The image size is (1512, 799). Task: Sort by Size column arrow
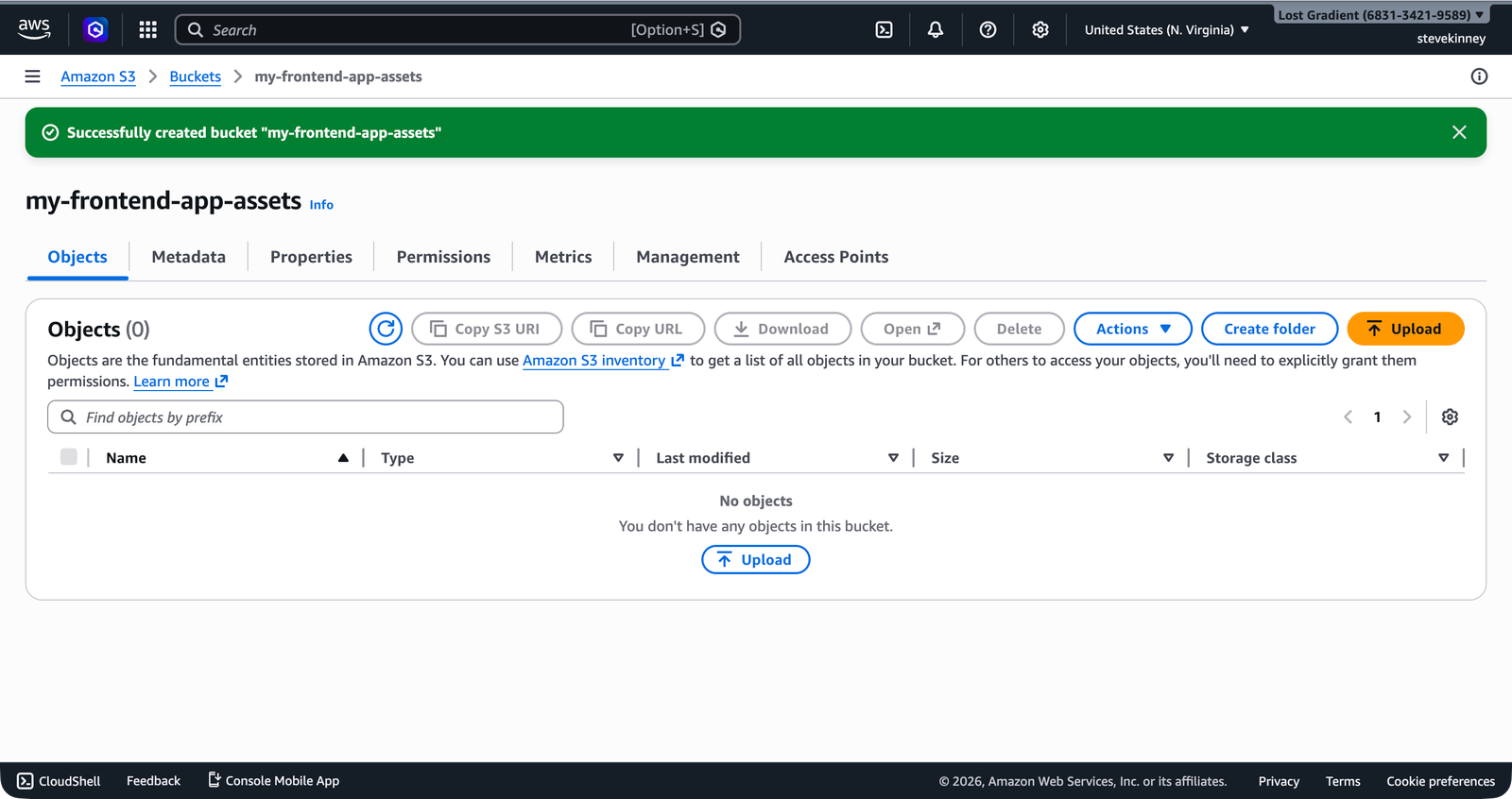pyautogui.click(x=1168, y=458)
